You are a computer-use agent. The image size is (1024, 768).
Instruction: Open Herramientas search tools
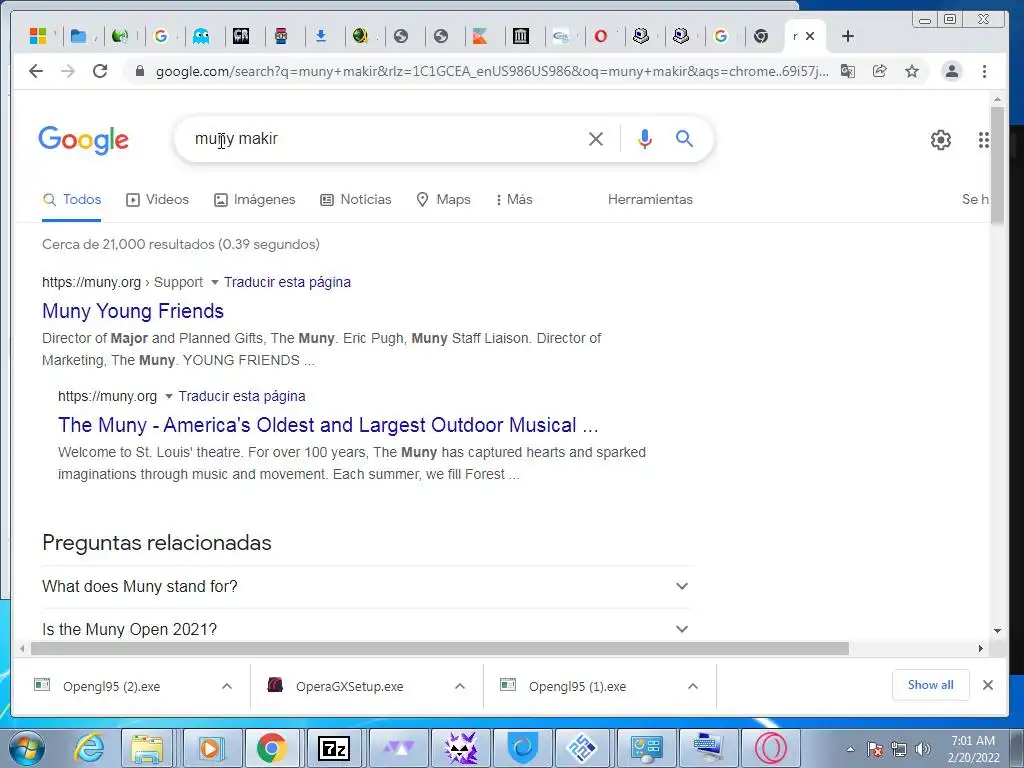click(x=650, y=199)
